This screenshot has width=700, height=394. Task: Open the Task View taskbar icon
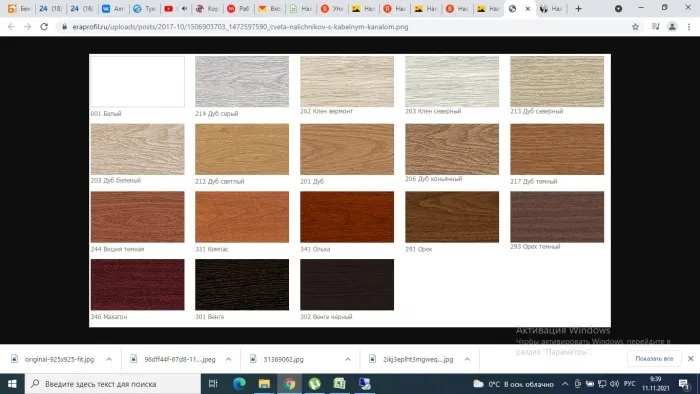coord(213,384)
